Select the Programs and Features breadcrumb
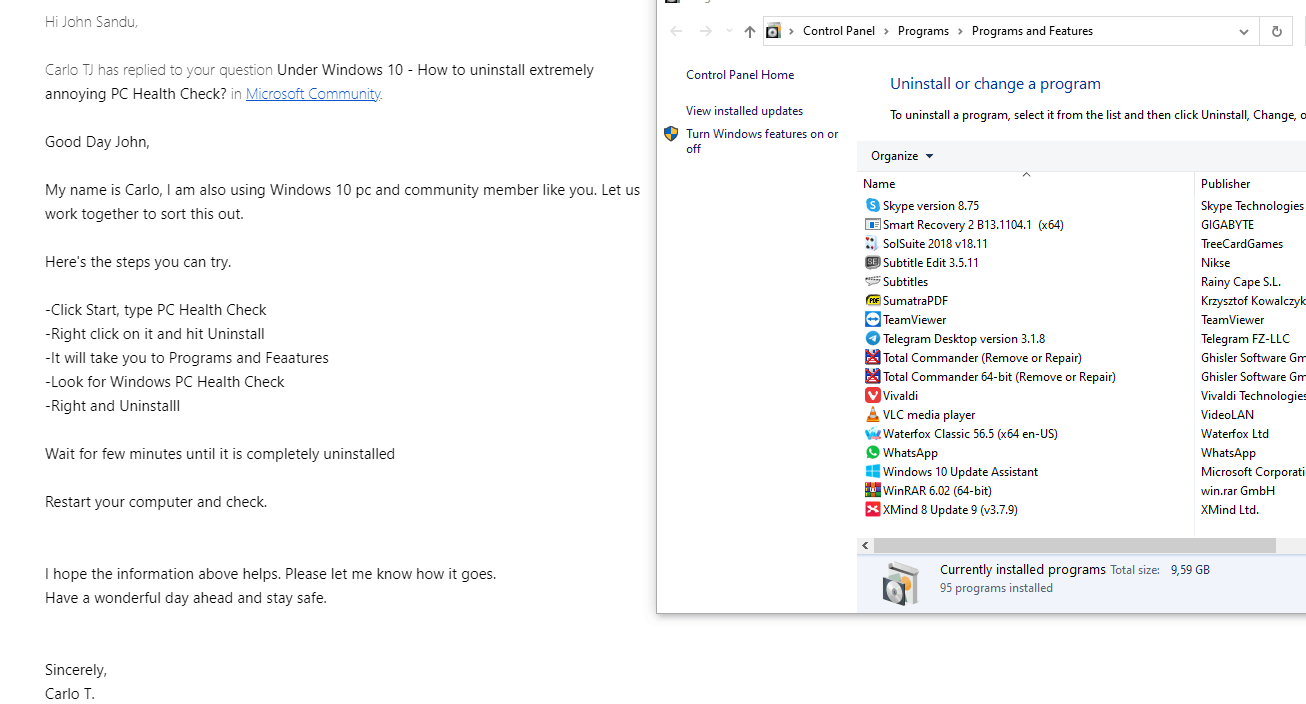 click(x=1032, y=31)
